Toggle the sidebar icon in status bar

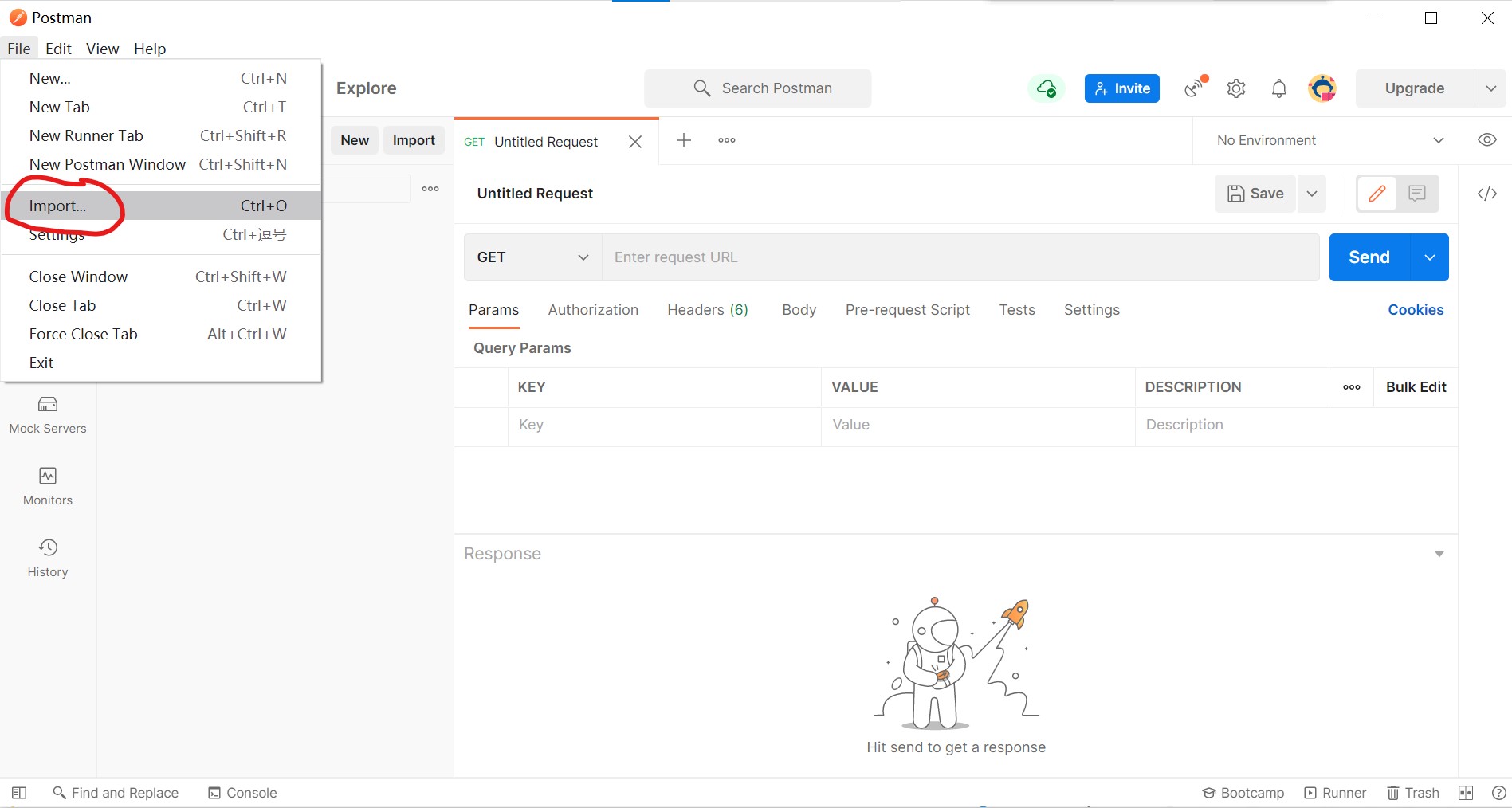click(x=19, y=793)
